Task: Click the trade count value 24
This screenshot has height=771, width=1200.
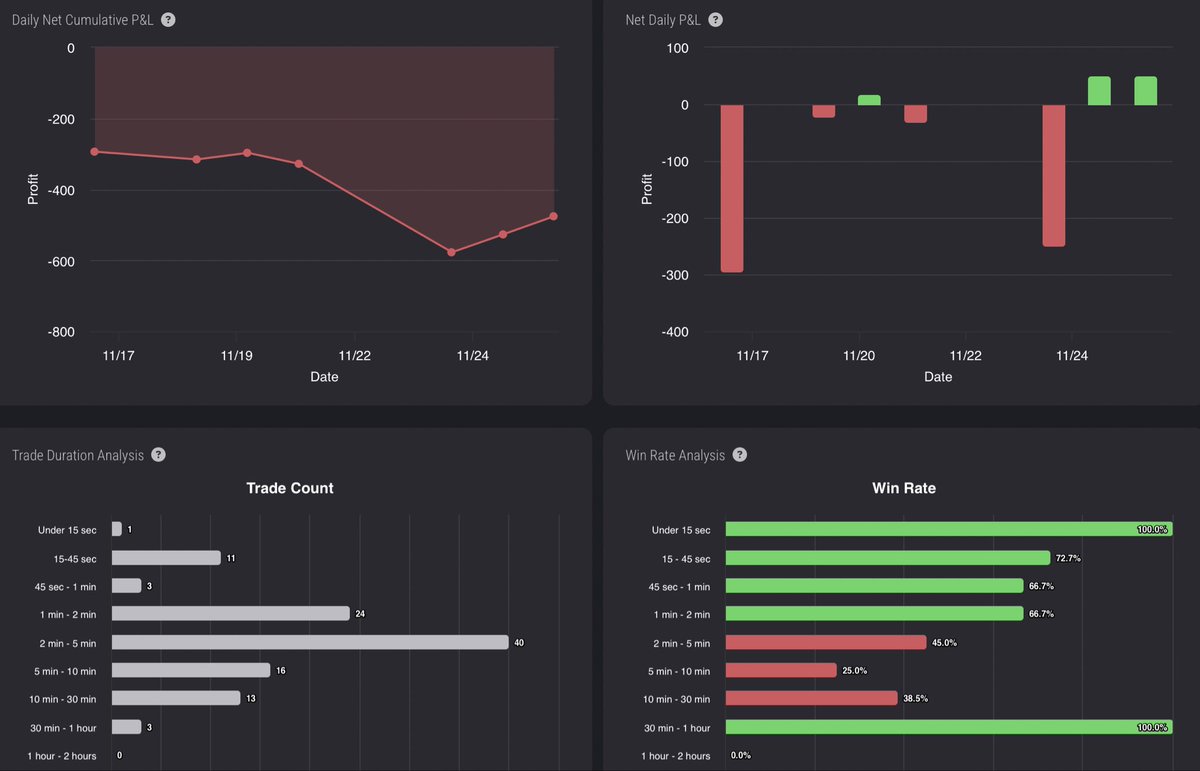Action: pos(360,613)
